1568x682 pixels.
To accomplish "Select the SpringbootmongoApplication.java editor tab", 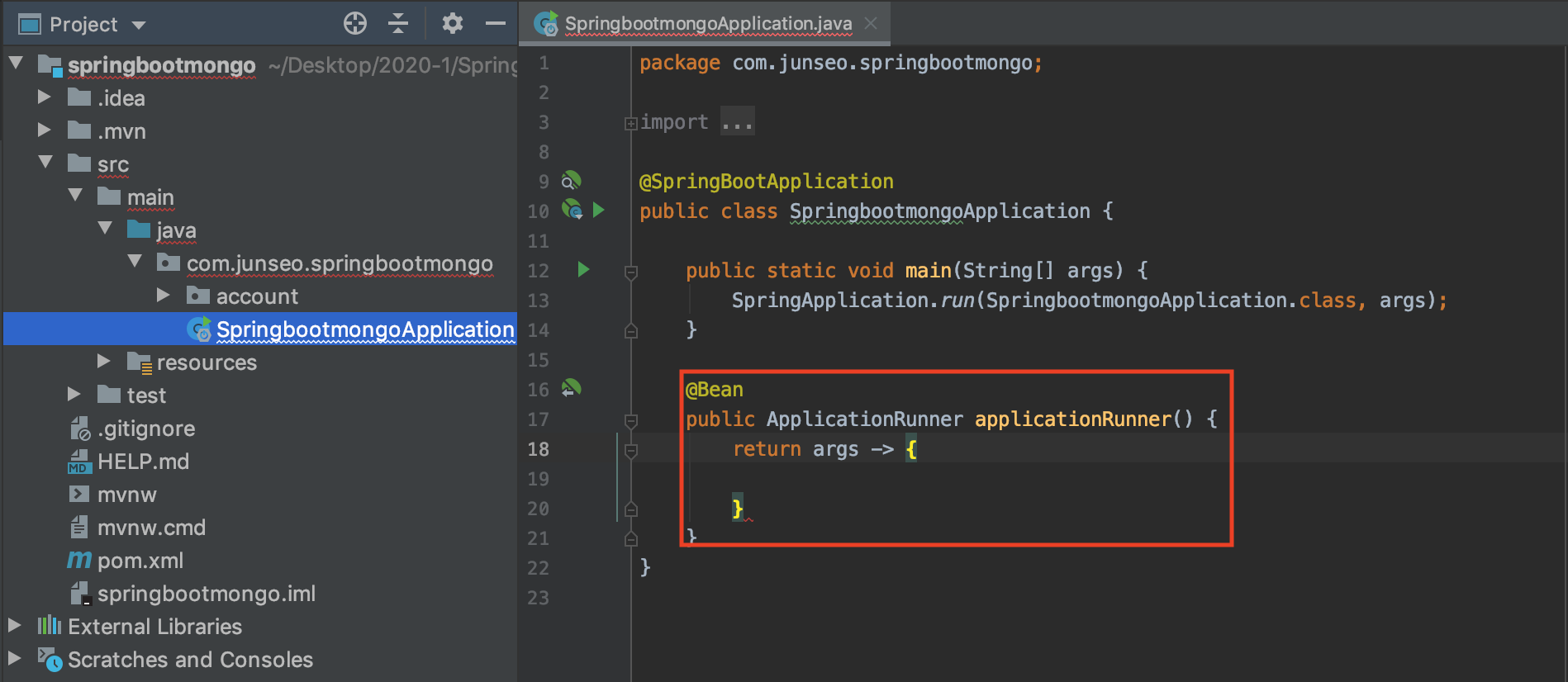I will tap(705, 23).
